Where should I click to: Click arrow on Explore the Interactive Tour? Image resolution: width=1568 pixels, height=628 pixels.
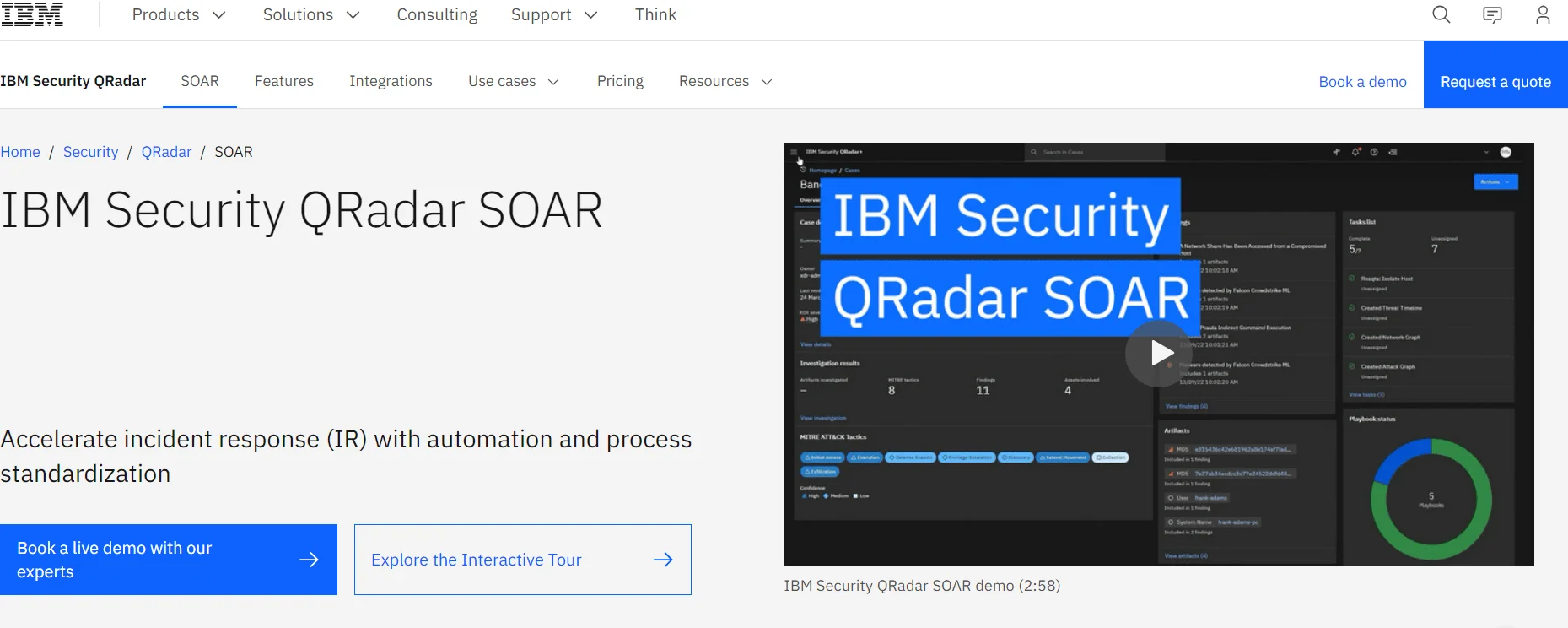663,560
